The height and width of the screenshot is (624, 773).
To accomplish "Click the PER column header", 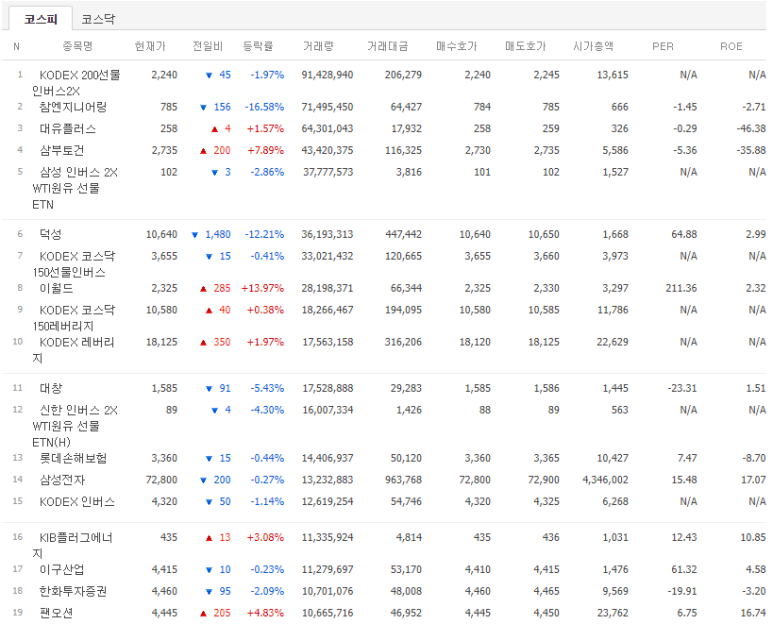I will click(x=662, y=46).
